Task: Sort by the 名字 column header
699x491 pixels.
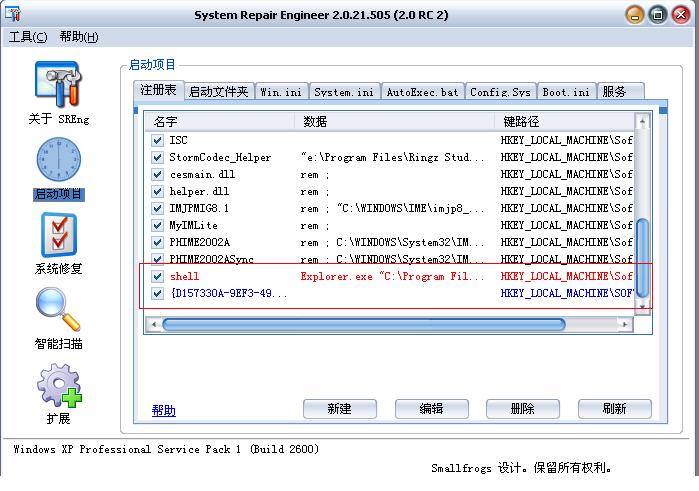Action: 220,121
